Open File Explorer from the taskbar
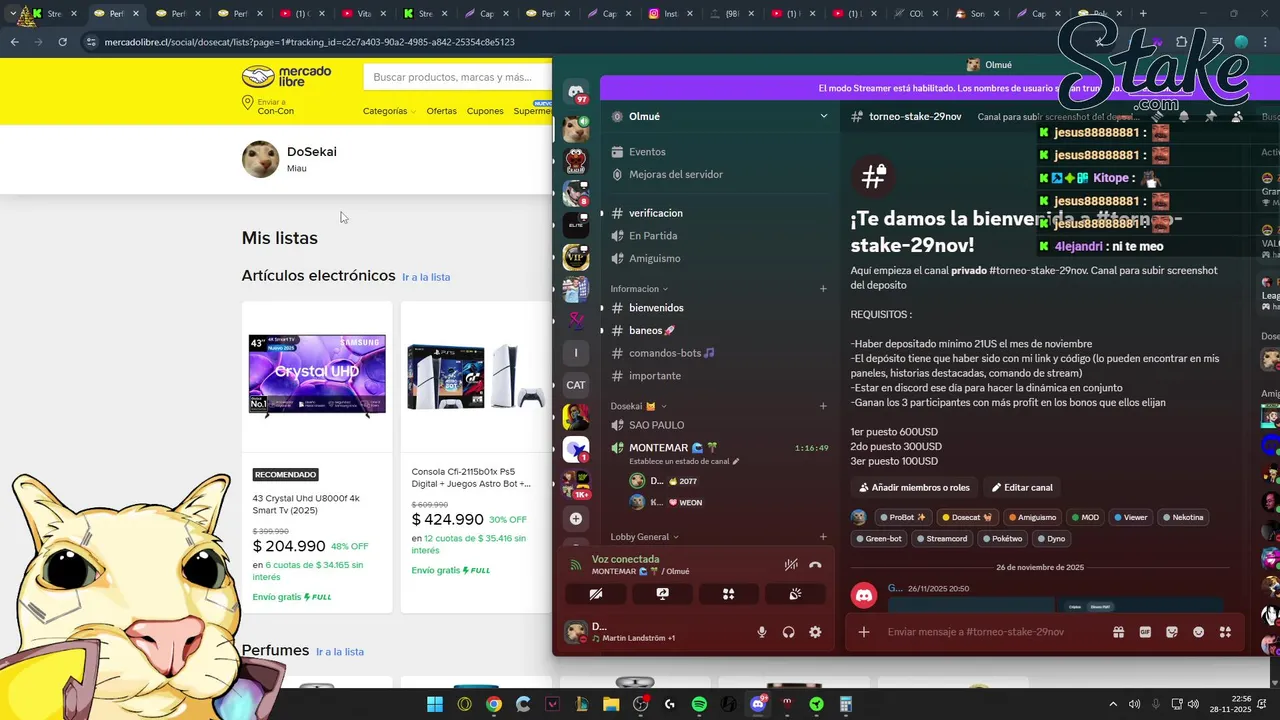Viewport: 1280px width, 720px height. tap(611, 704)
